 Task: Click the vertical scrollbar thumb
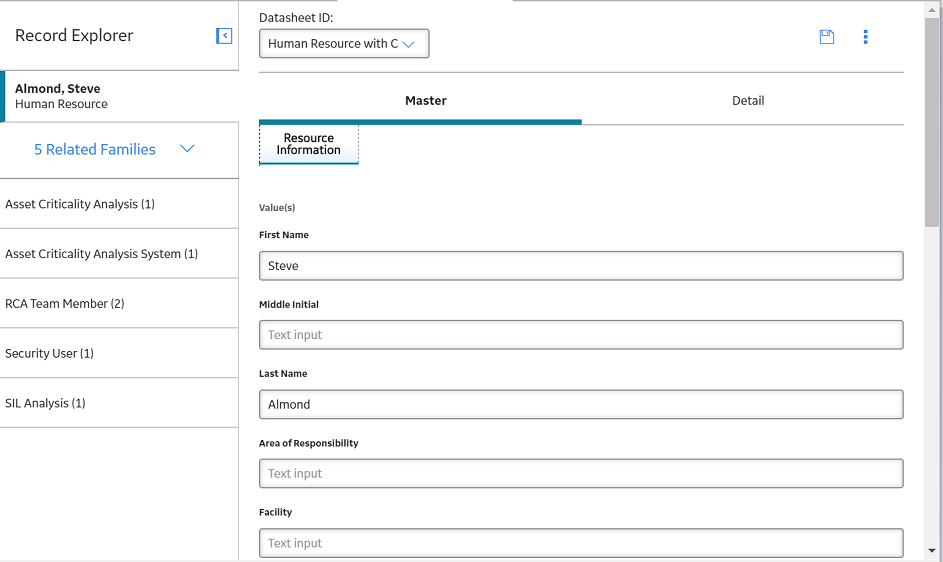(932, 122)
